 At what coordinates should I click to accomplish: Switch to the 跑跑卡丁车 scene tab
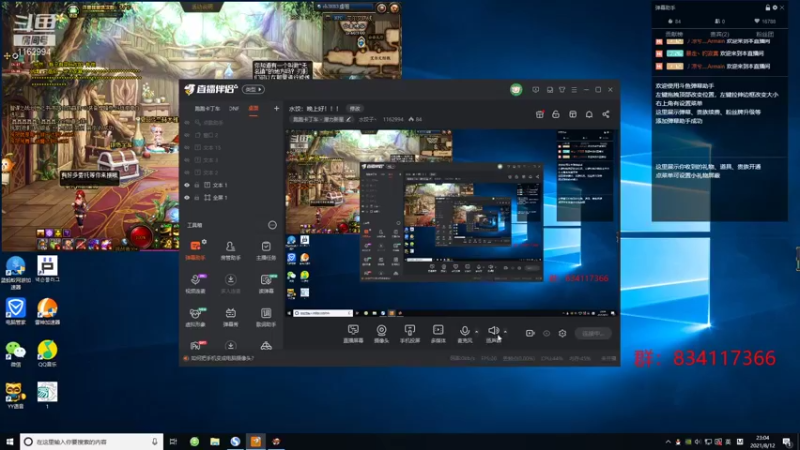pos(207,109)
